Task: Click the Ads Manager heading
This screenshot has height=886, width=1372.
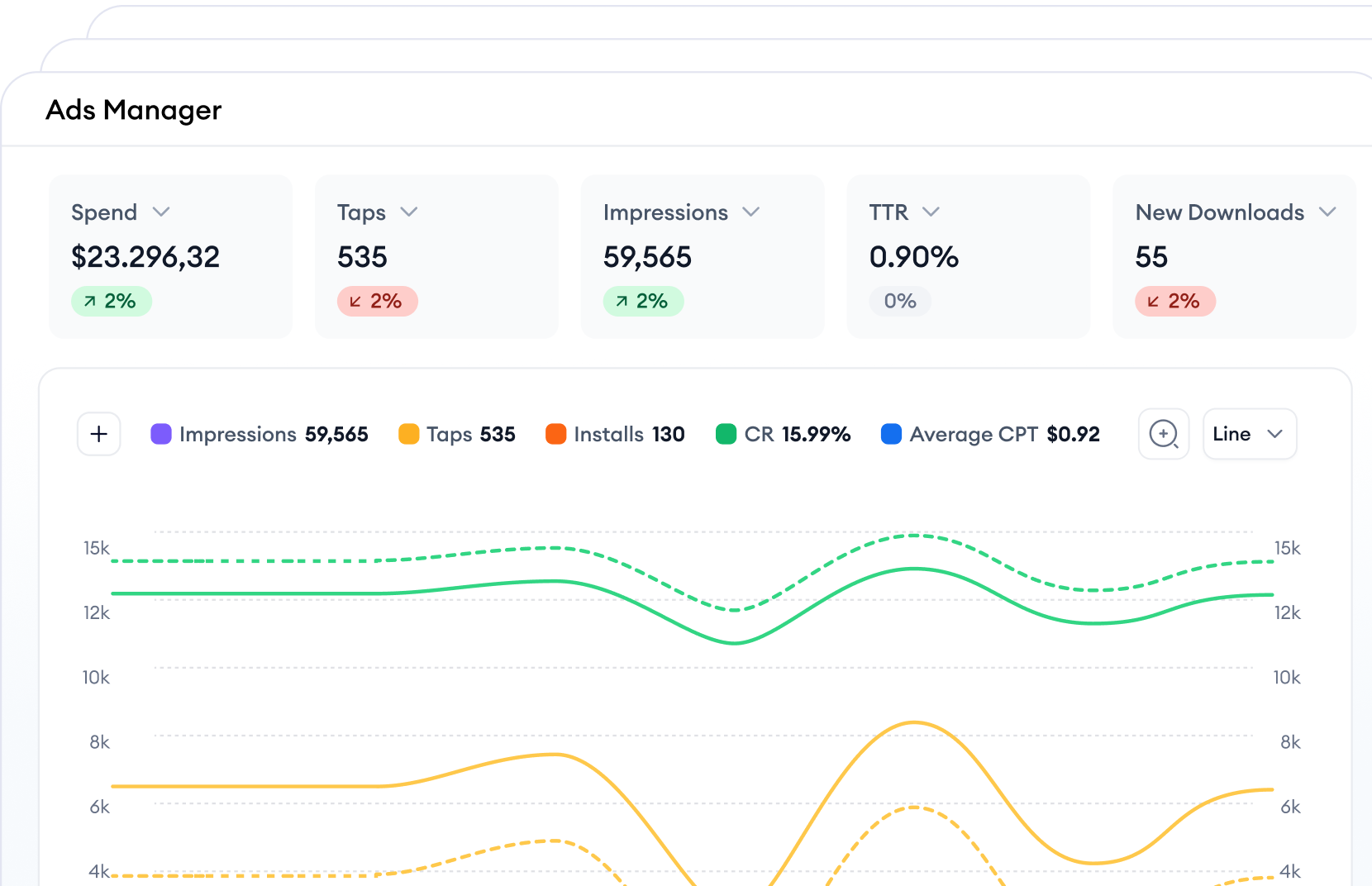Action: point(133,109)
